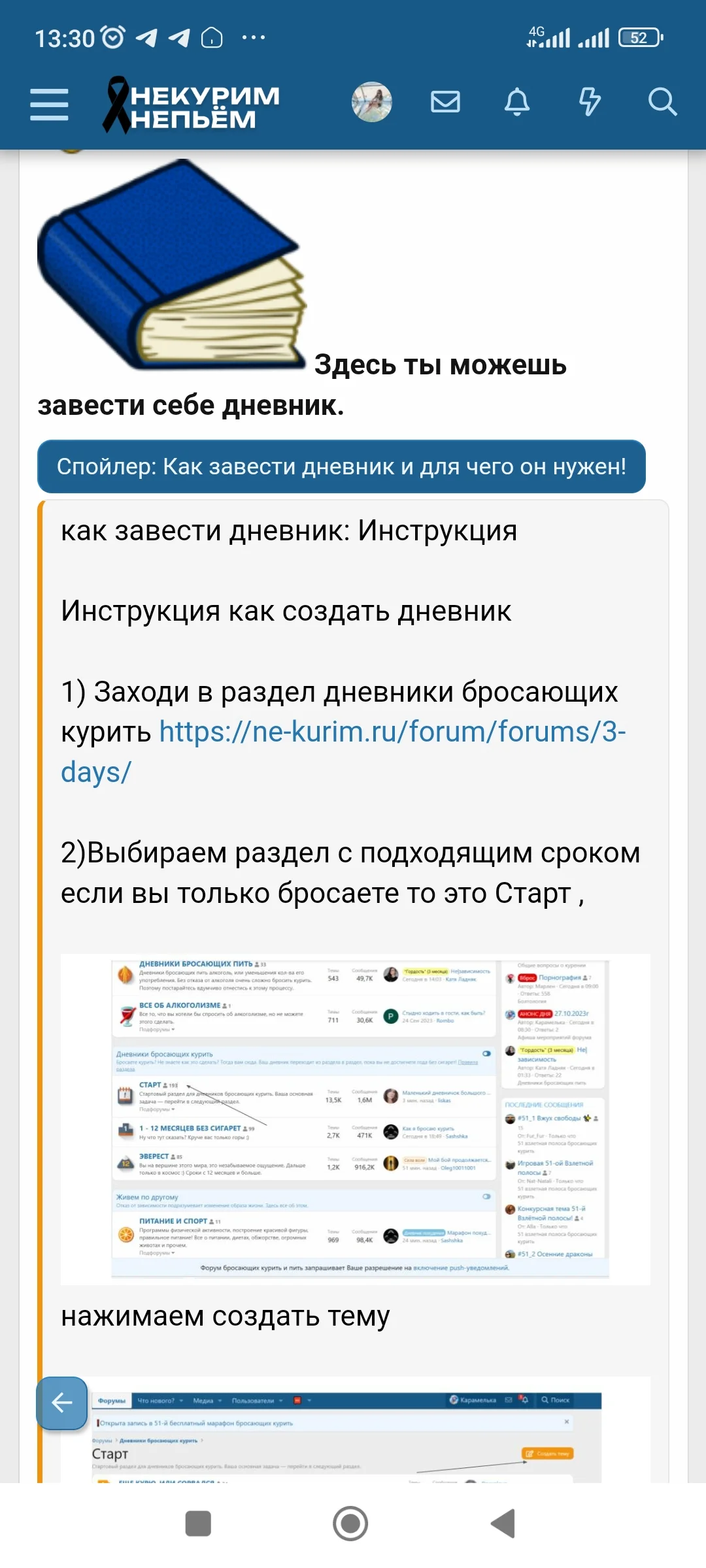Screen dimensions: 706x1568
Task: Collapse the spoiler about creating a diary
Action: (x=341, y=466)
